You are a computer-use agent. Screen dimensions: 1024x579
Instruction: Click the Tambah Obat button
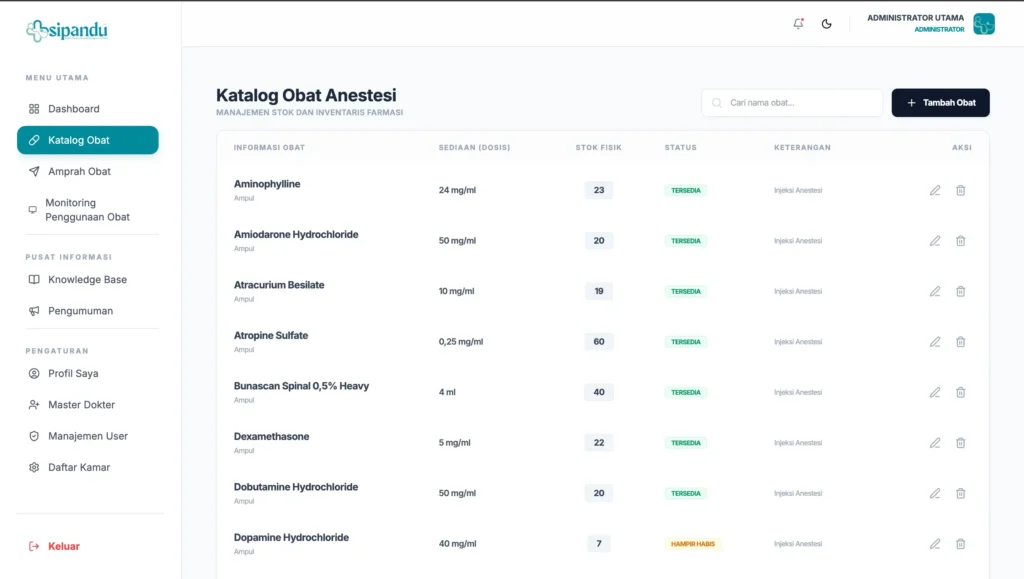940,102
